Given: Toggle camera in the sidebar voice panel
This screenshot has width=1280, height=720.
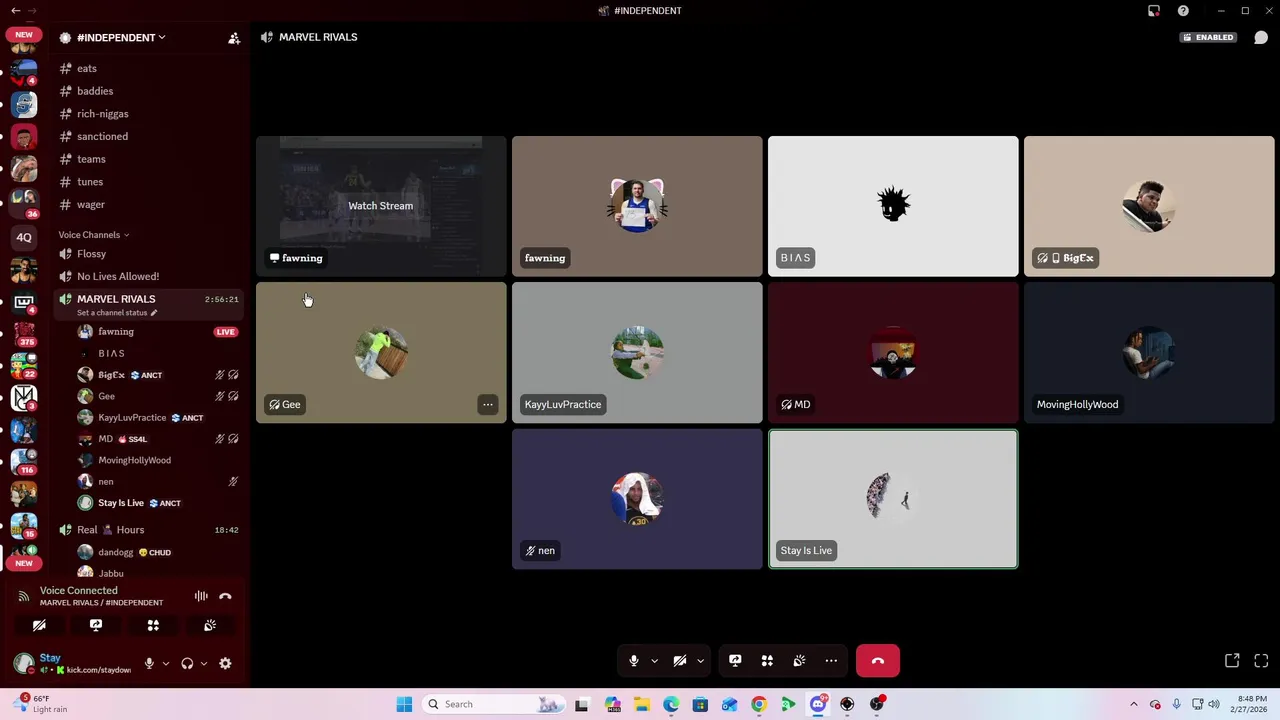Looking at the screenshot, I should click(x=39, y=626).
